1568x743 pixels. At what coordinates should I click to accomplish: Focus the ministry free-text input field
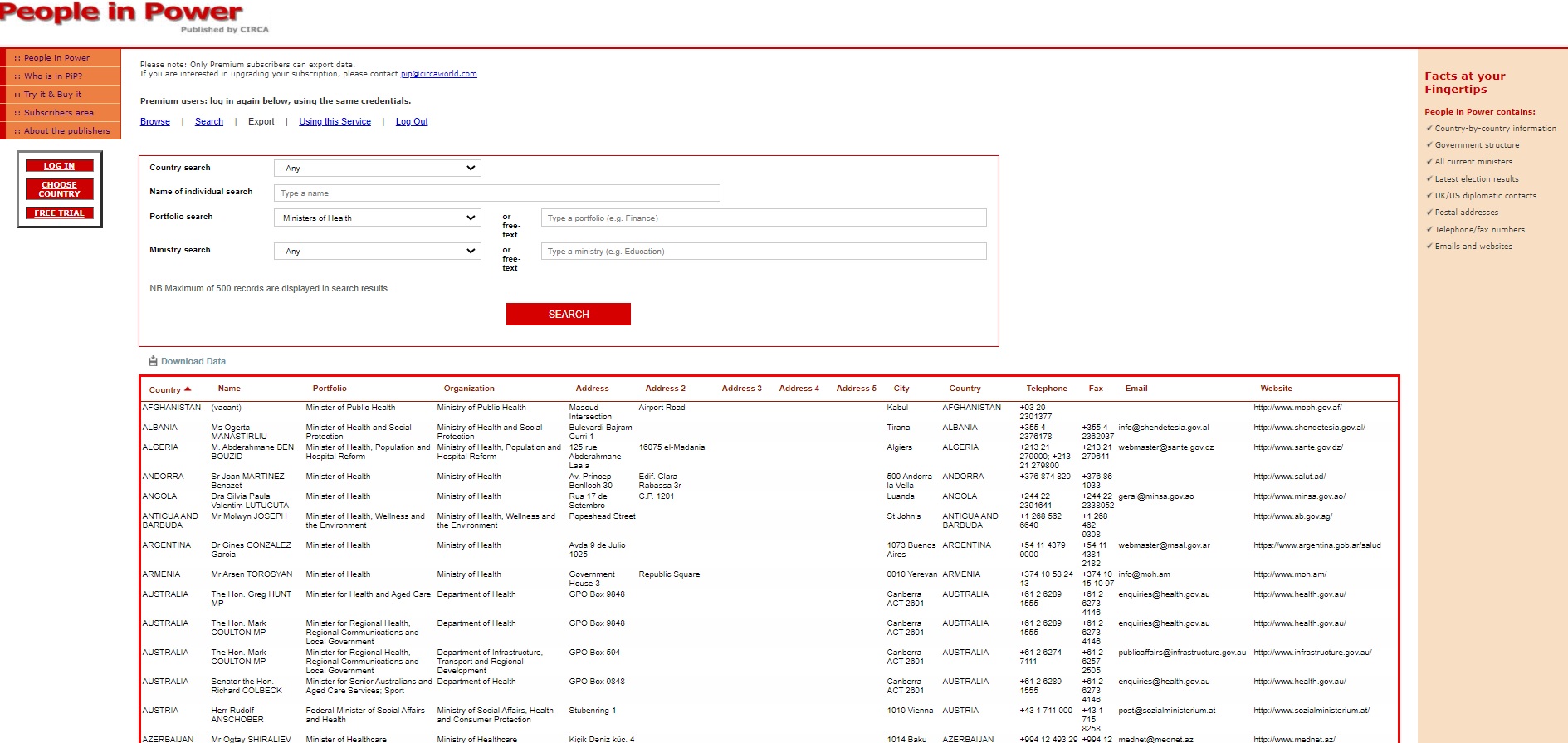coord(764,251)
